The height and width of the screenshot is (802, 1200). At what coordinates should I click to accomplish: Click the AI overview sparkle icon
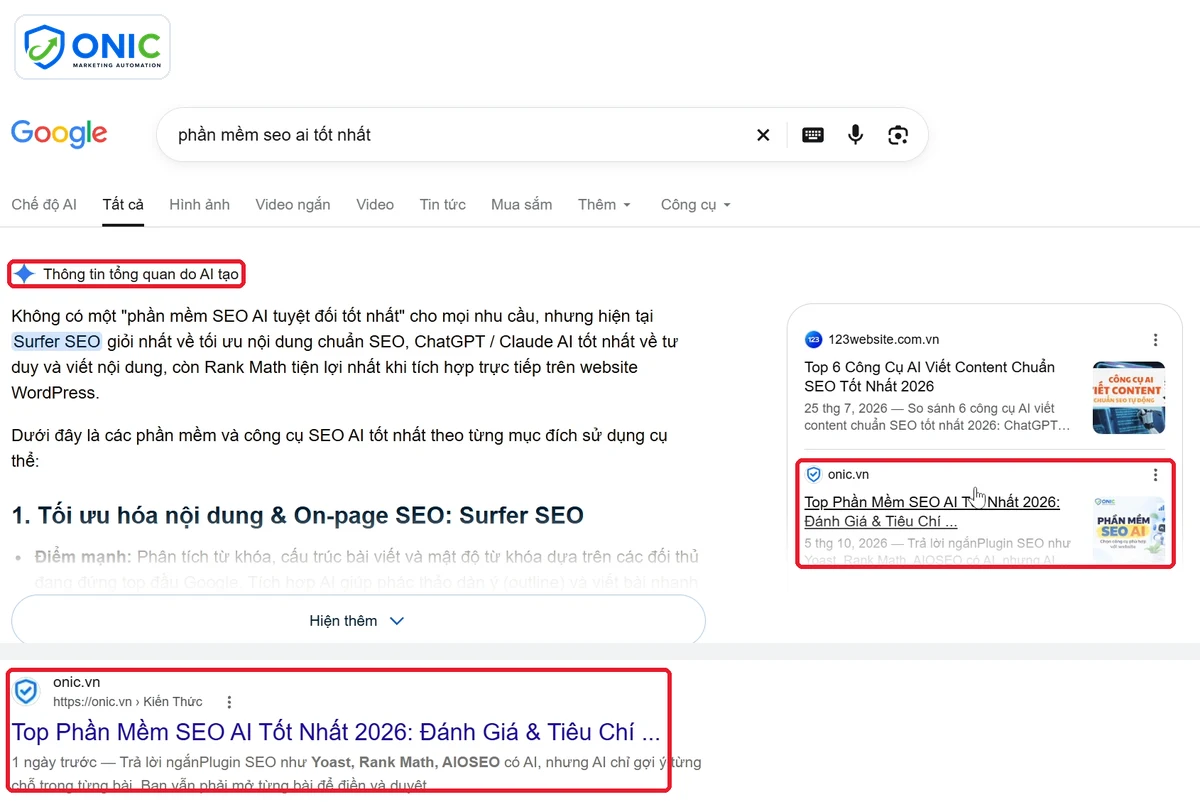point(25,274)
